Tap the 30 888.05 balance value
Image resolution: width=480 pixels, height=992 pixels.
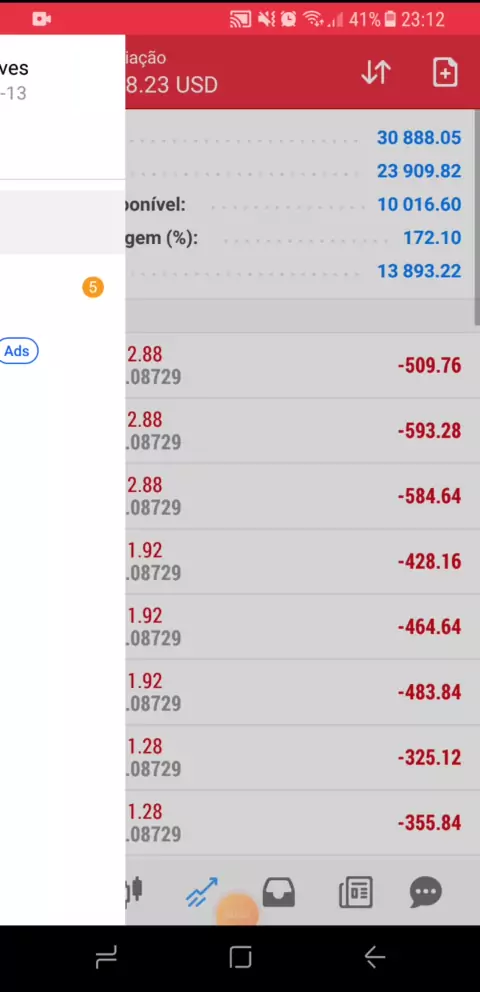[x=419, y=138]
